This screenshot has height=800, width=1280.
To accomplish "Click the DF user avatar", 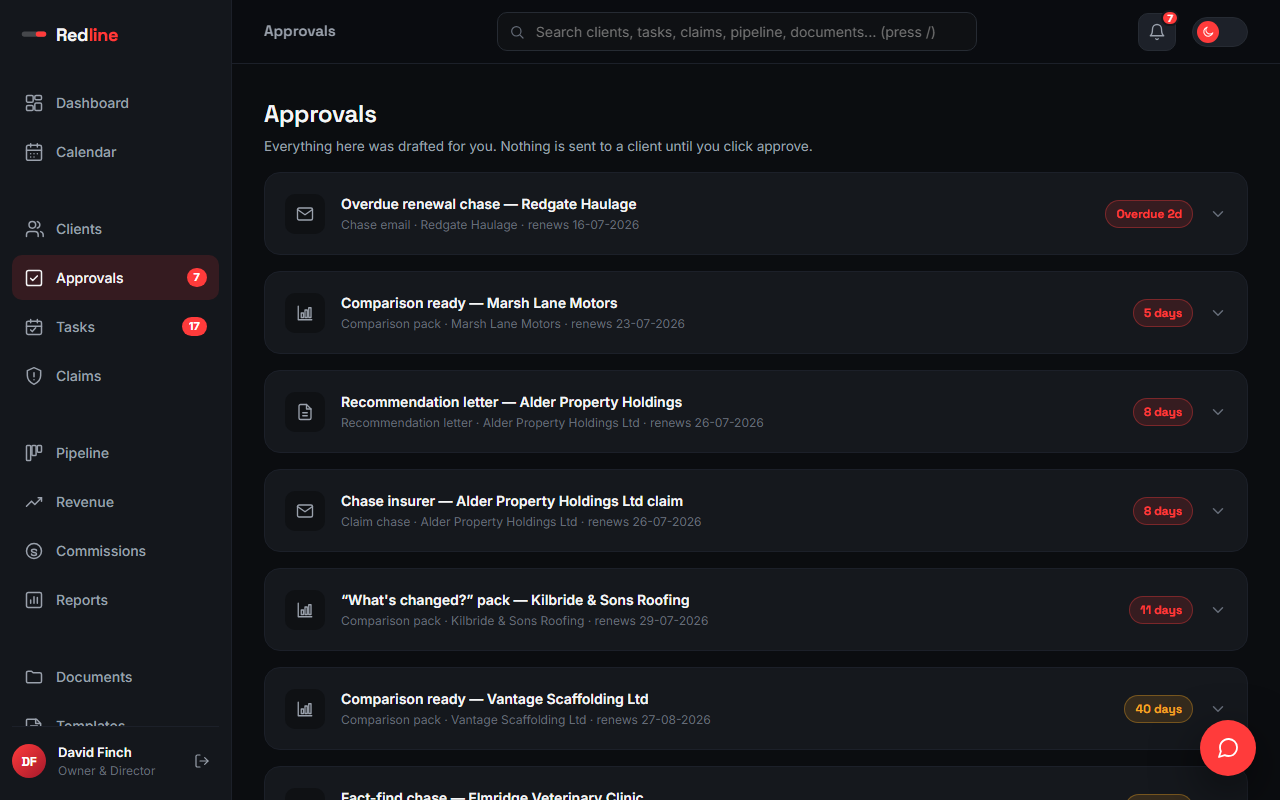I will pos(29,761).
